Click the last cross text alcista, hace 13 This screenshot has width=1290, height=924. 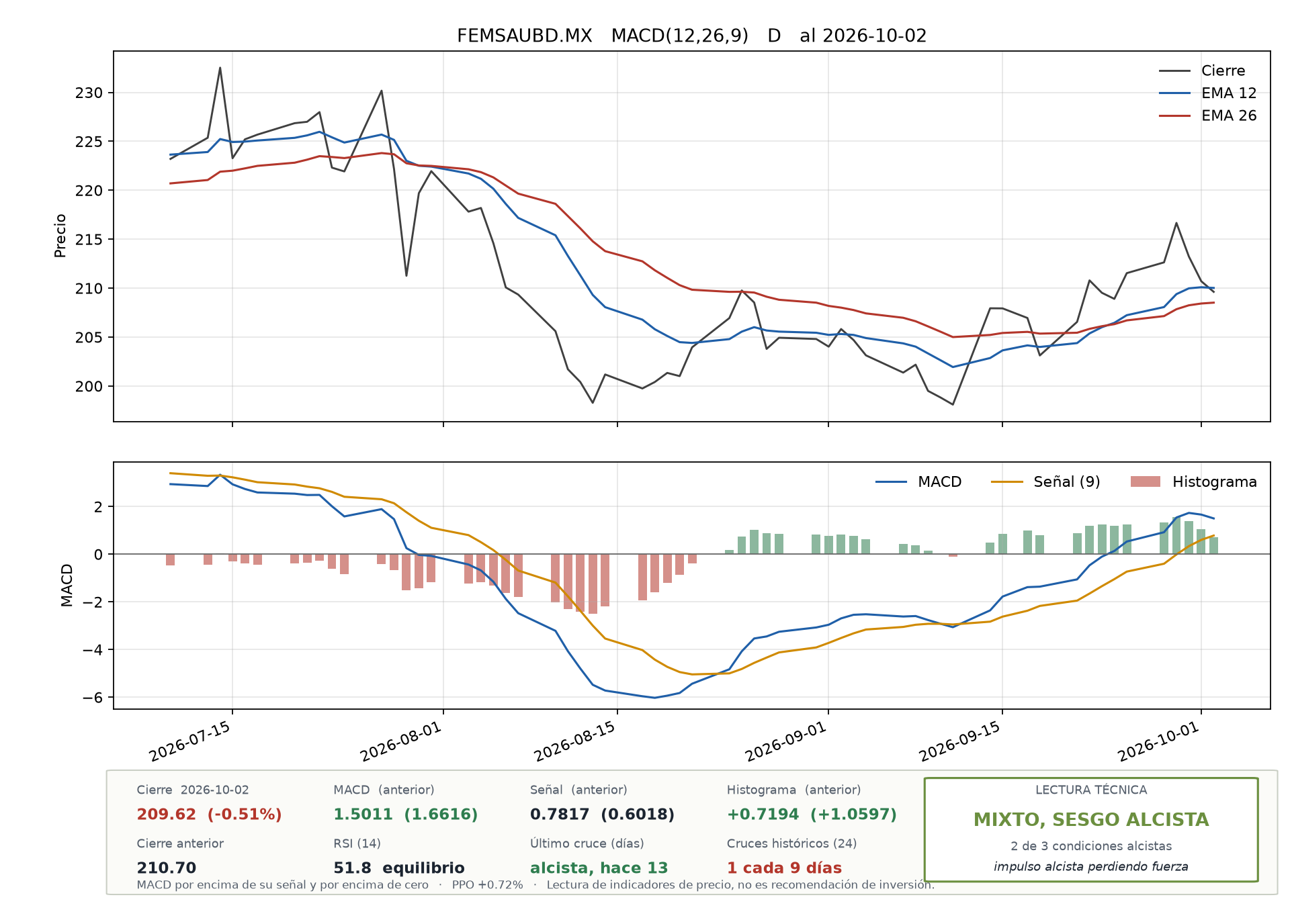coord(599,868)
